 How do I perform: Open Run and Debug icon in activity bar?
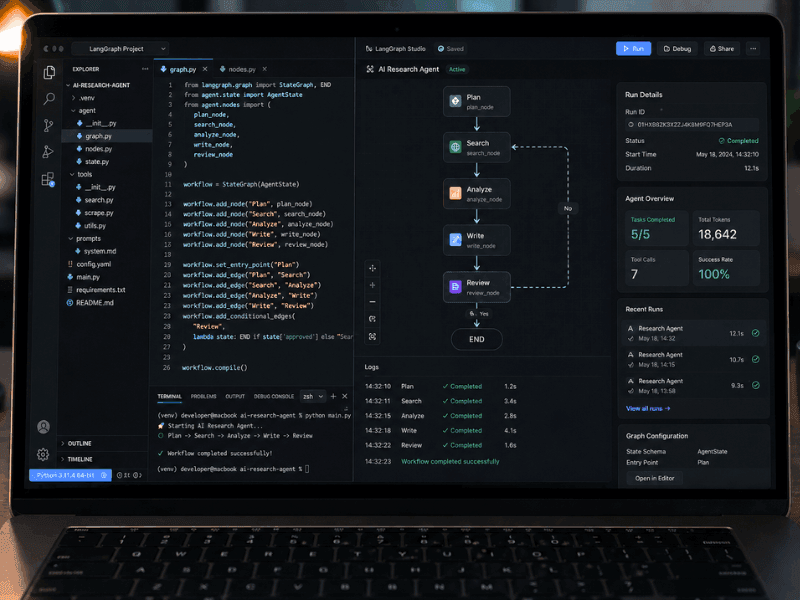click(48, 152)
